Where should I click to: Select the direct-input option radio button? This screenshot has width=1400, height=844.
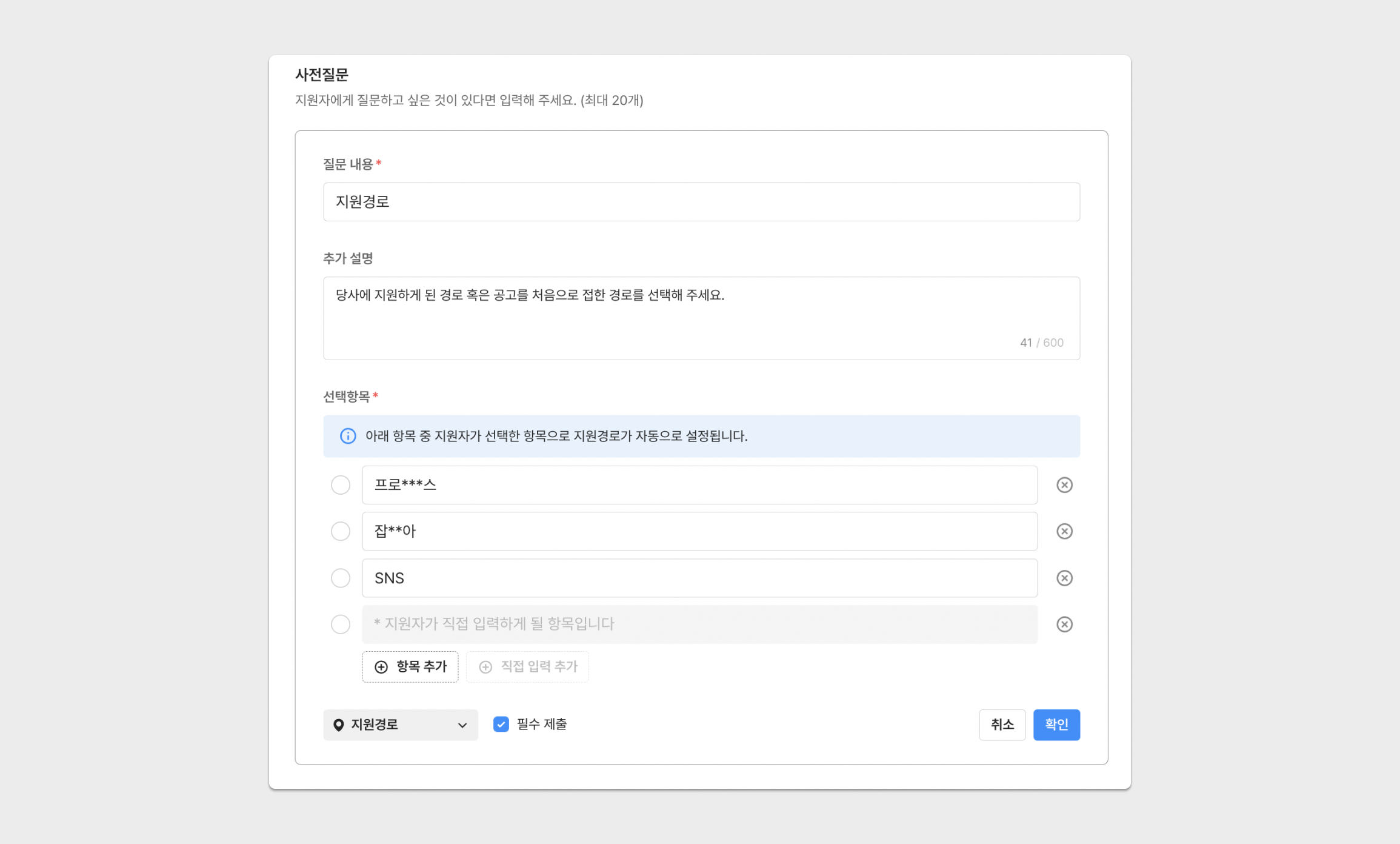tap(341, 625)
